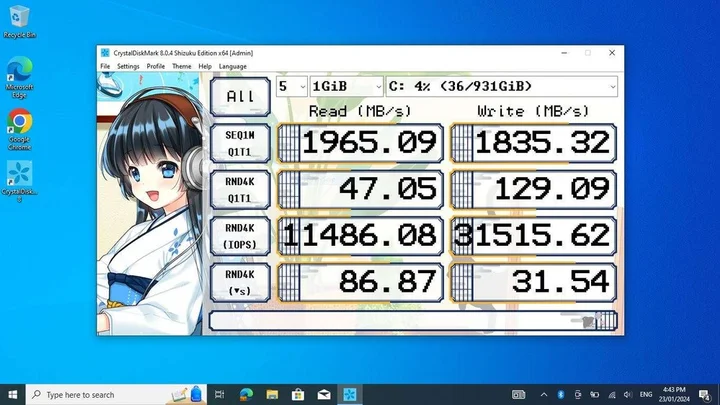Click the battery tray icon
720x405 pixels.
595,394
